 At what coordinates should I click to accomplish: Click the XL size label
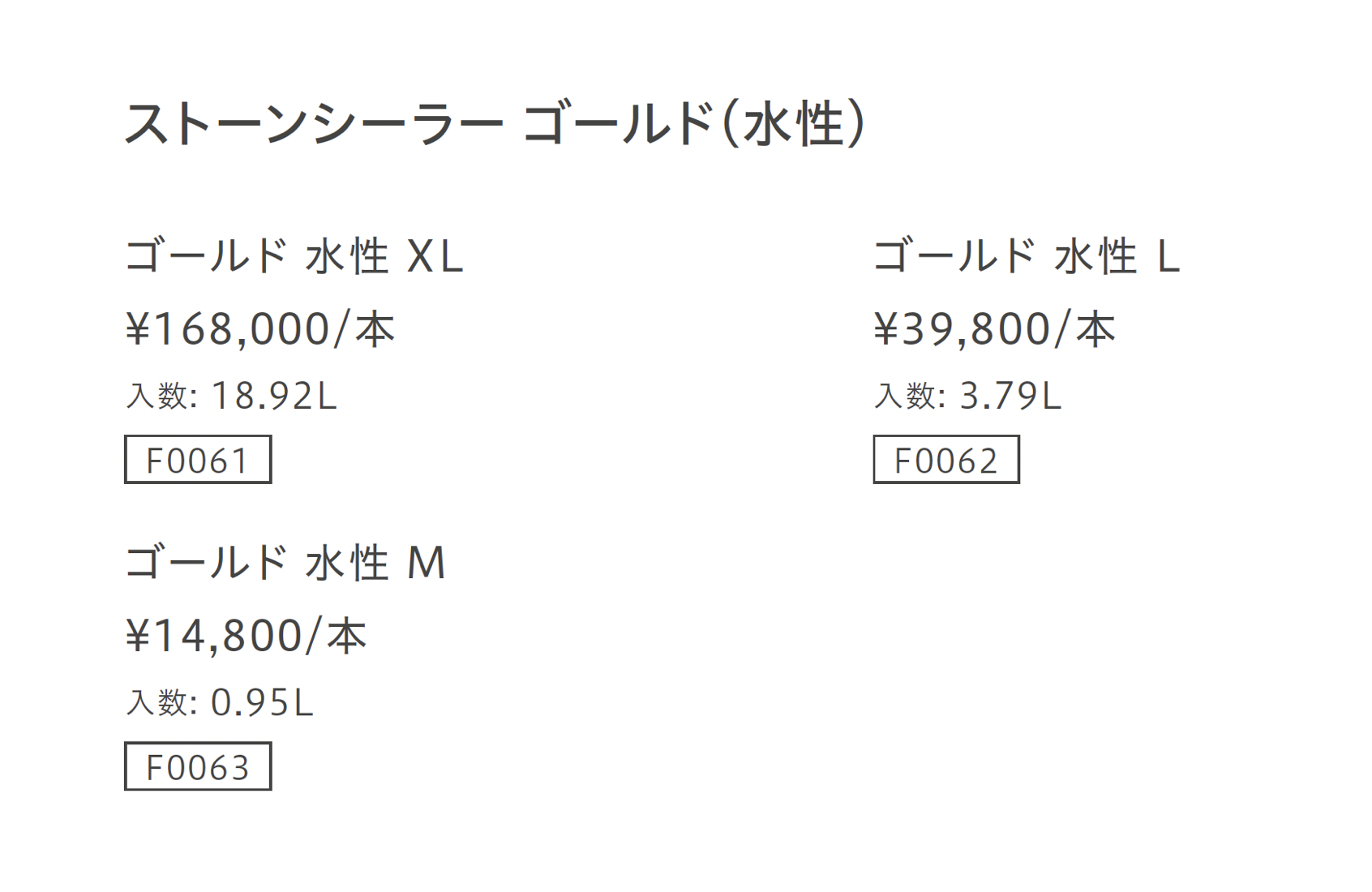(x=435, y=257)
